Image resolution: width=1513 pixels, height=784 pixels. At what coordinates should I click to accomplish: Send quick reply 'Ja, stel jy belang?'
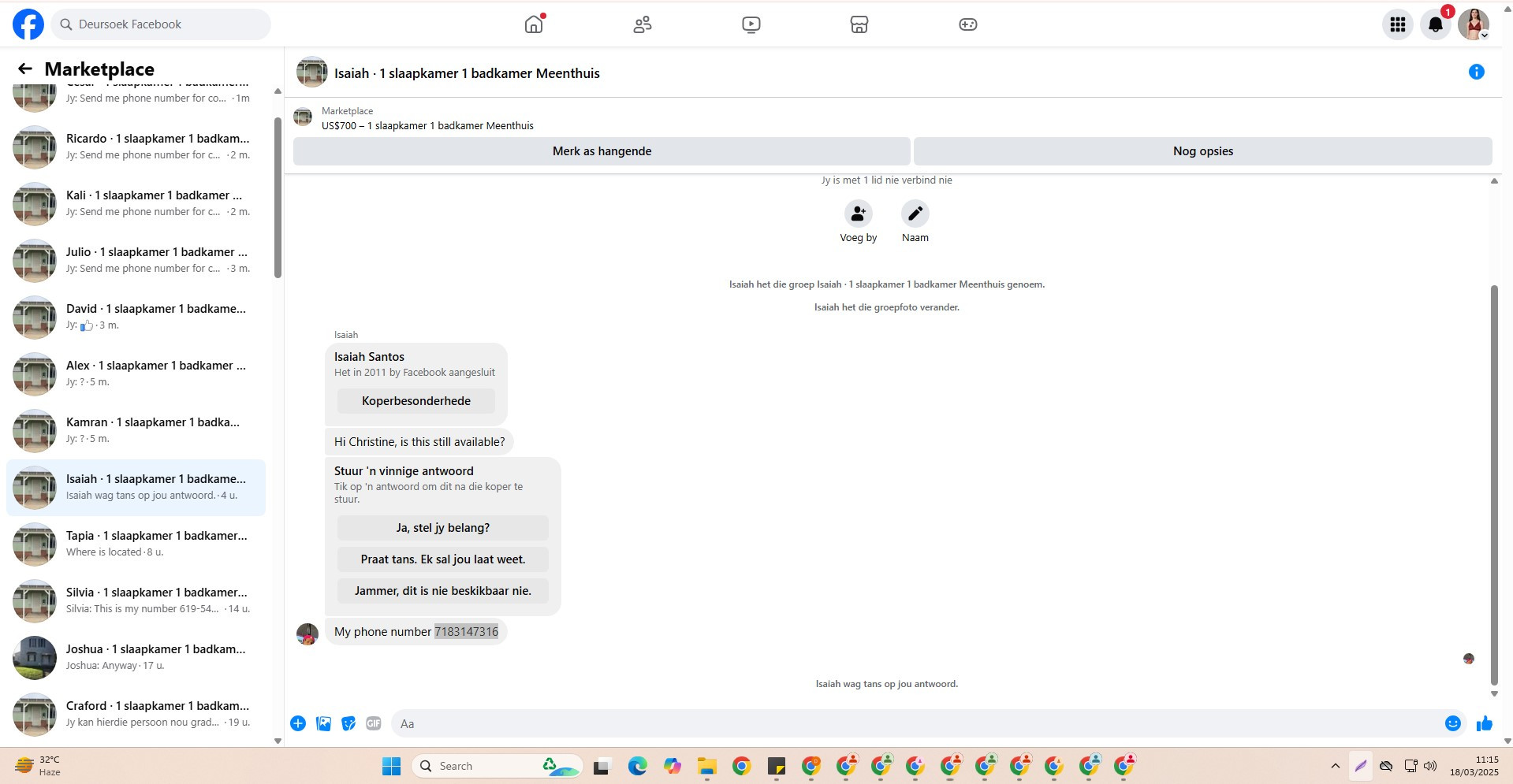(x=443, y=528)
